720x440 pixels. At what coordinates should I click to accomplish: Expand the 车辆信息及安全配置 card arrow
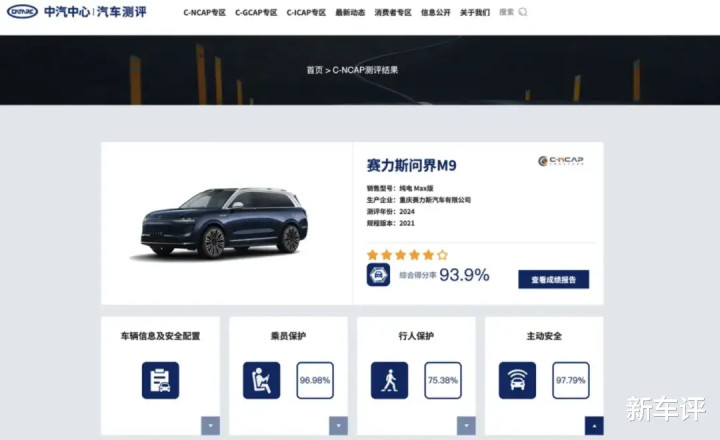[210, 426]
